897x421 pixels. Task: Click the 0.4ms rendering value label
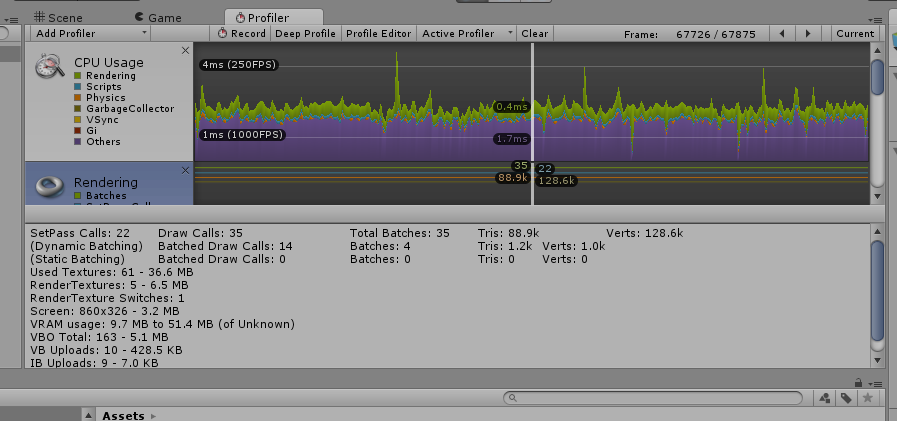(x=512, y=106)
